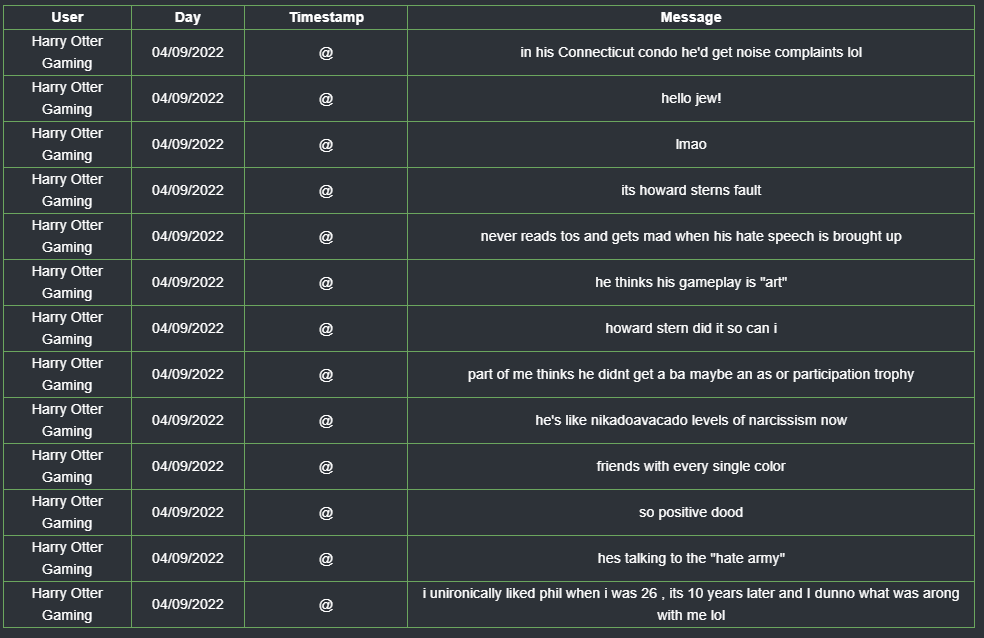Open the @ link beside the 'lmao' message

click(x=326, y=145)
